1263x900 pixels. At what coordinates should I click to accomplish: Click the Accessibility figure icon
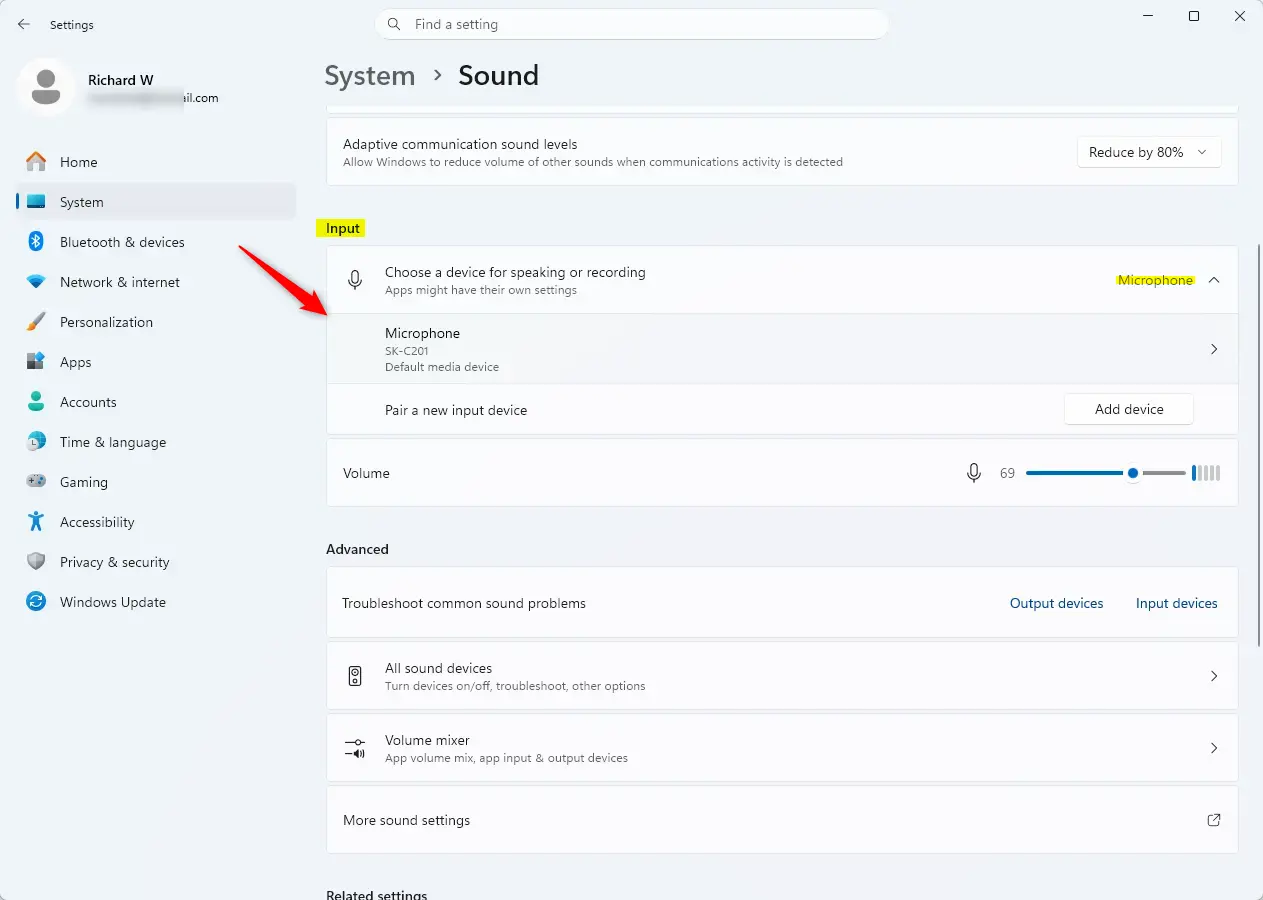coord(36,522)
